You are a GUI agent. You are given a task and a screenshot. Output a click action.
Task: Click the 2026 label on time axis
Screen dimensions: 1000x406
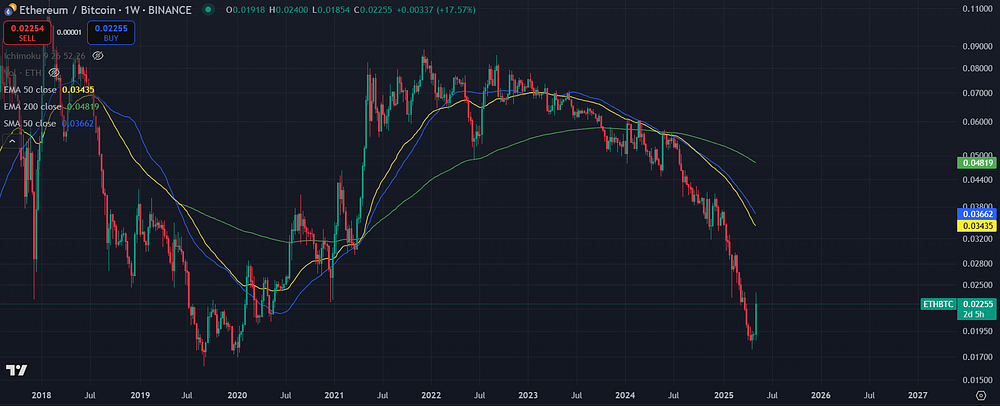(x=820, y=395)
